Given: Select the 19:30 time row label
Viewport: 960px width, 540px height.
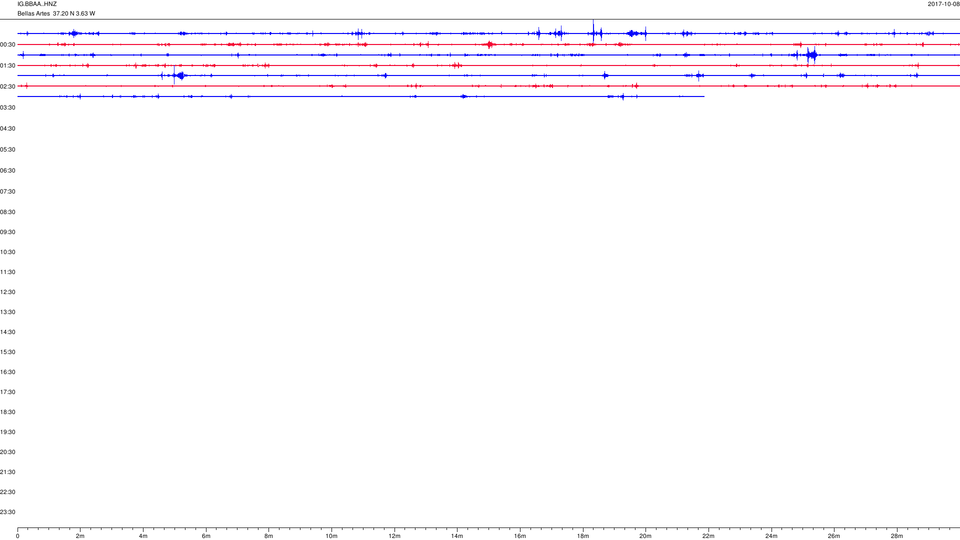Looking at the screenshot, I should coord(7,432).
